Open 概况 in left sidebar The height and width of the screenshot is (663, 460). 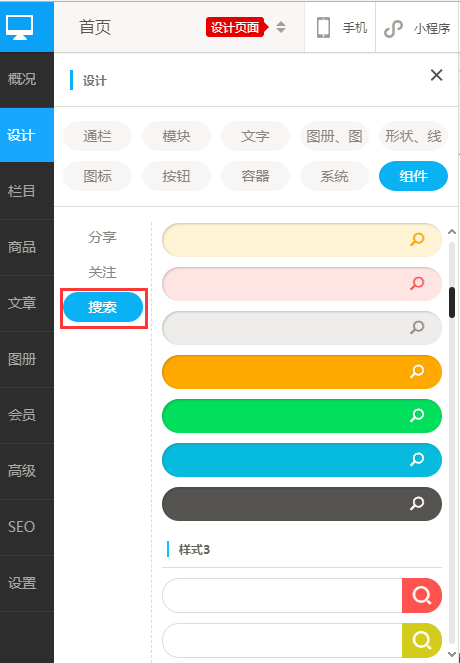27,79
